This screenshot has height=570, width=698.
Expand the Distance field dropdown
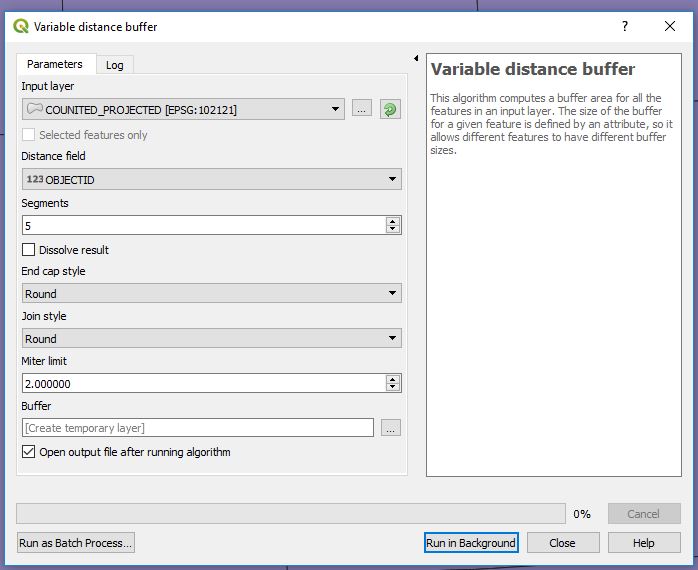pyautogui.click(x=211, y=180)
